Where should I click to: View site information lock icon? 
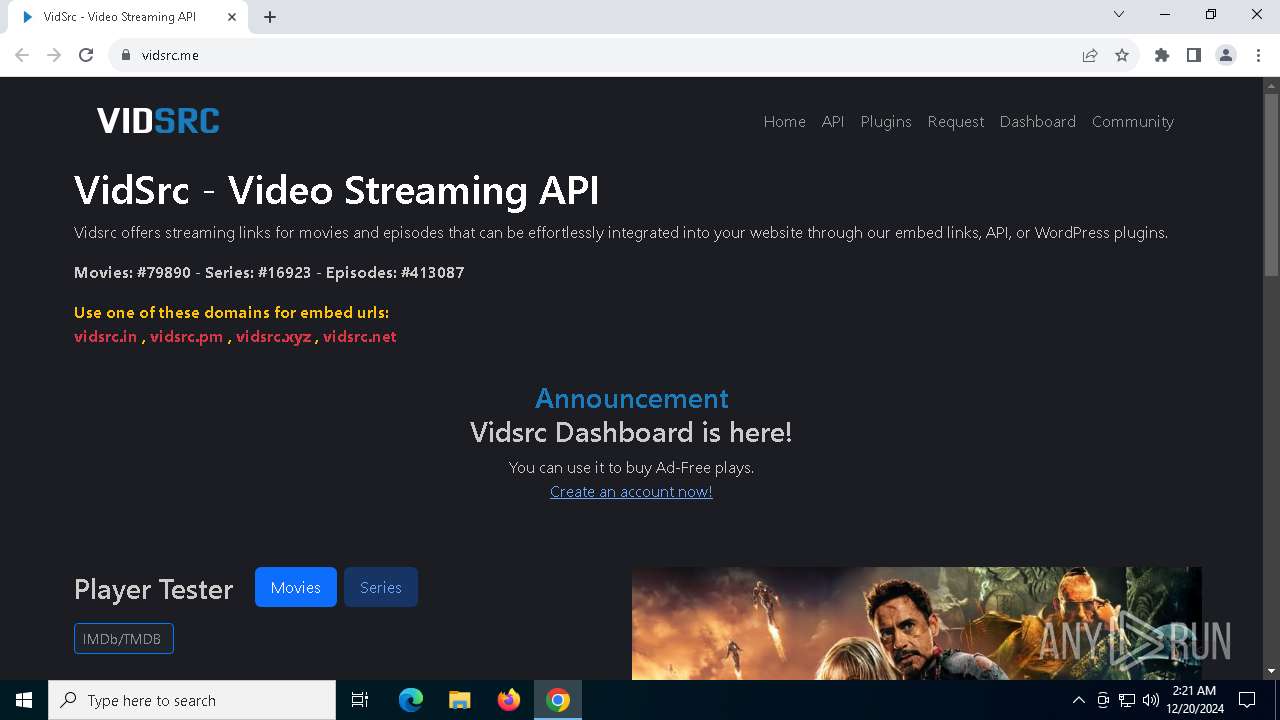pyautogui.click(x=126, y=55)
